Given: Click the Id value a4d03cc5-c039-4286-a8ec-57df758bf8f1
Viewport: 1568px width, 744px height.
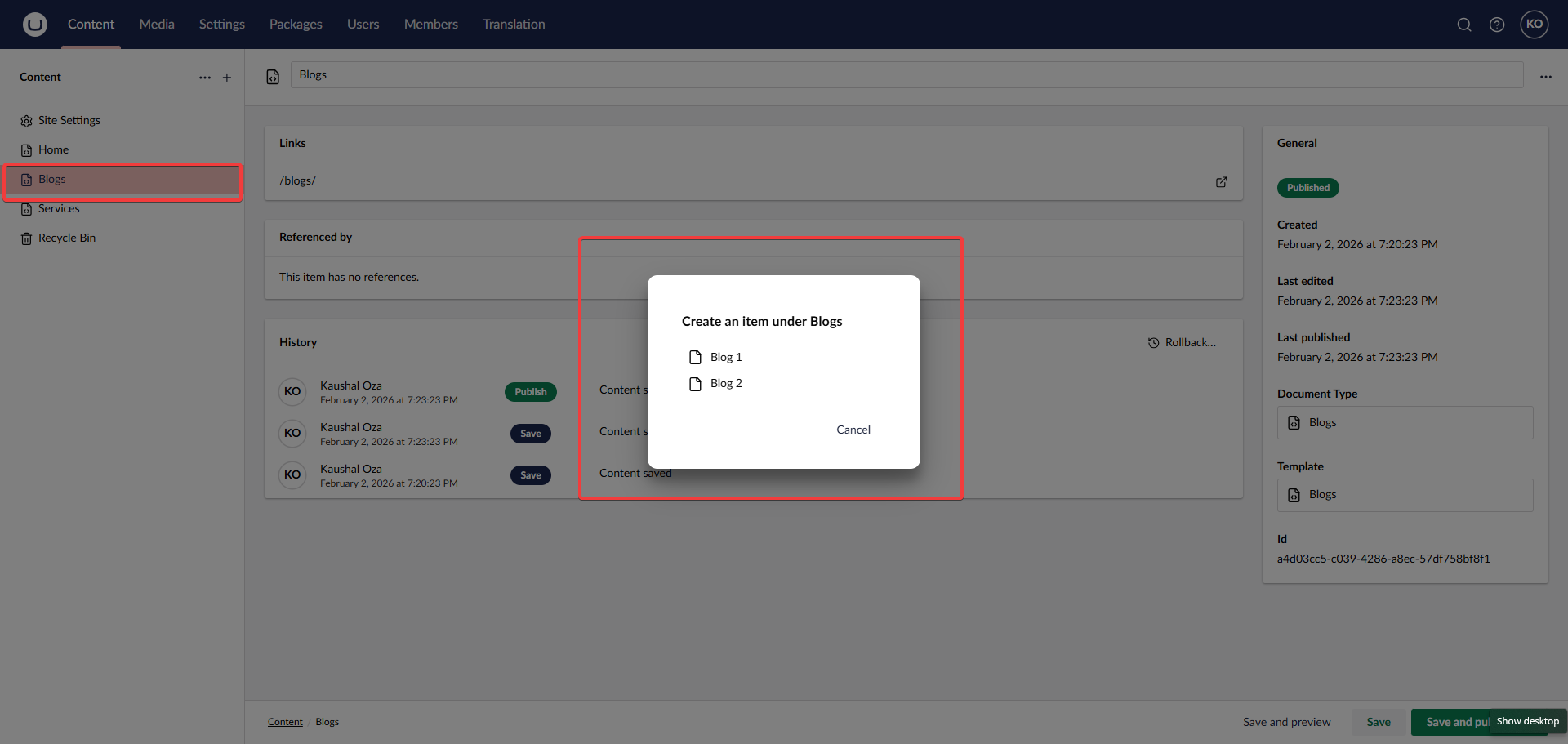Looking at the screenshot, I should point(1383,559).
